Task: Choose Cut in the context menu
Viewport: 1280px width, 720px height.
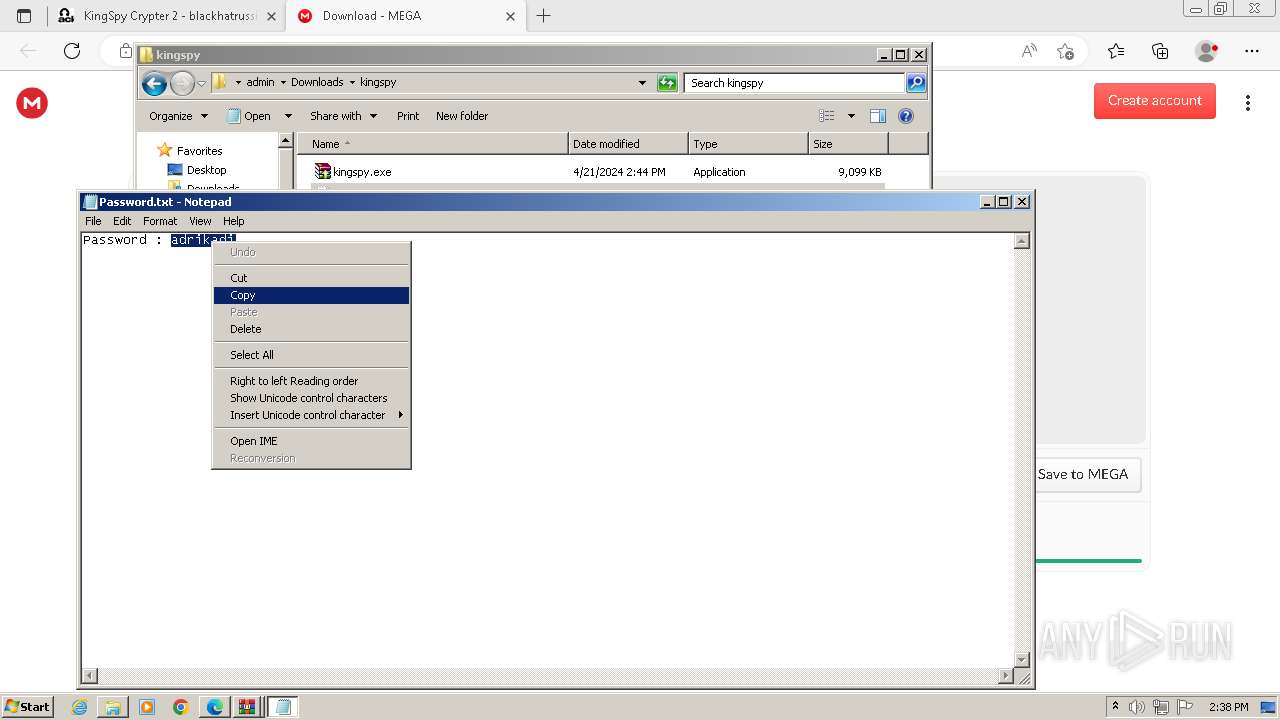Action: tap(311, 278)
